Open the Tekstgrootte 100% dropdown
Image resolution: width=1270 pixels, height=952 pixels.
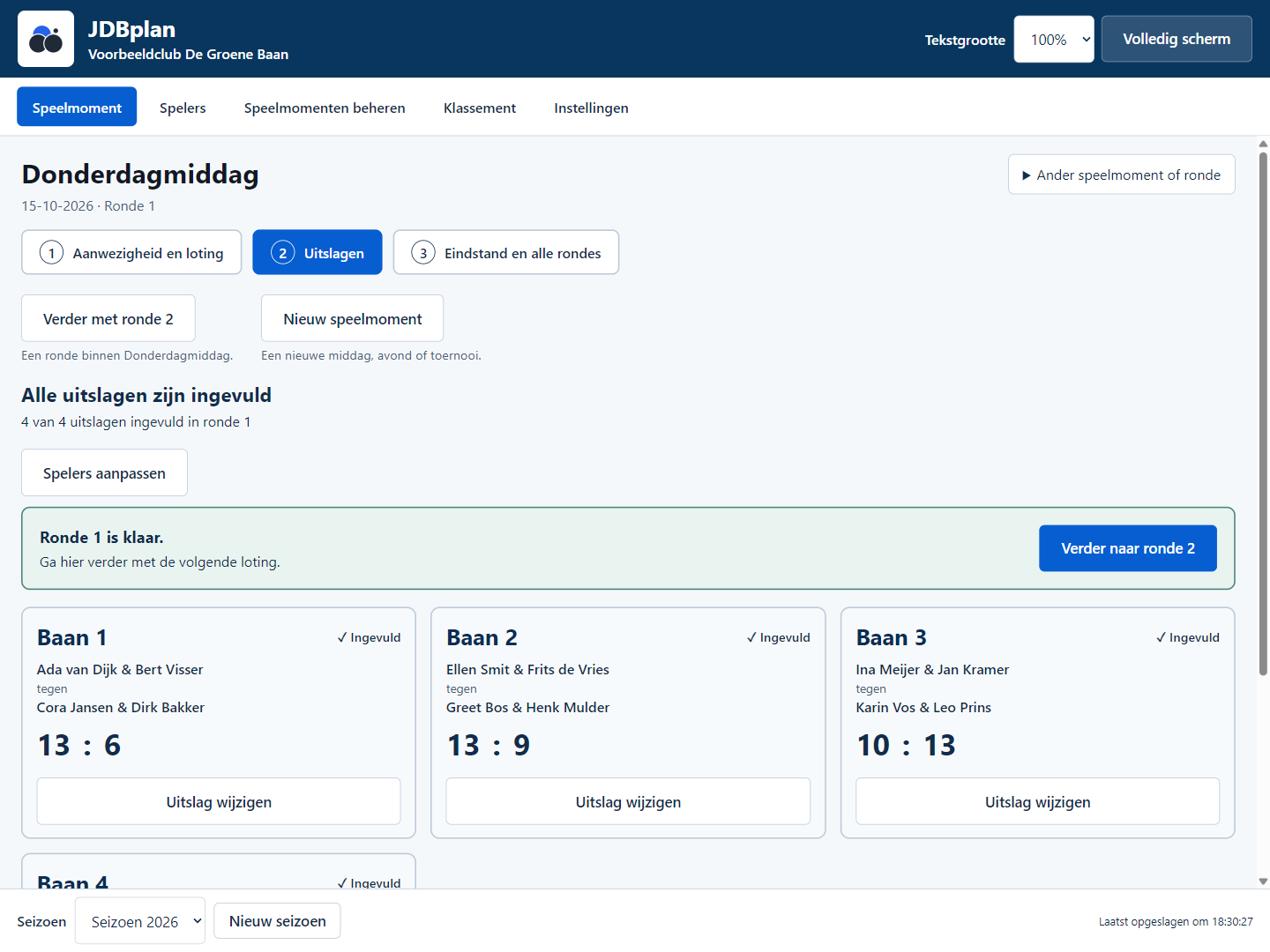pos(1054,40)
